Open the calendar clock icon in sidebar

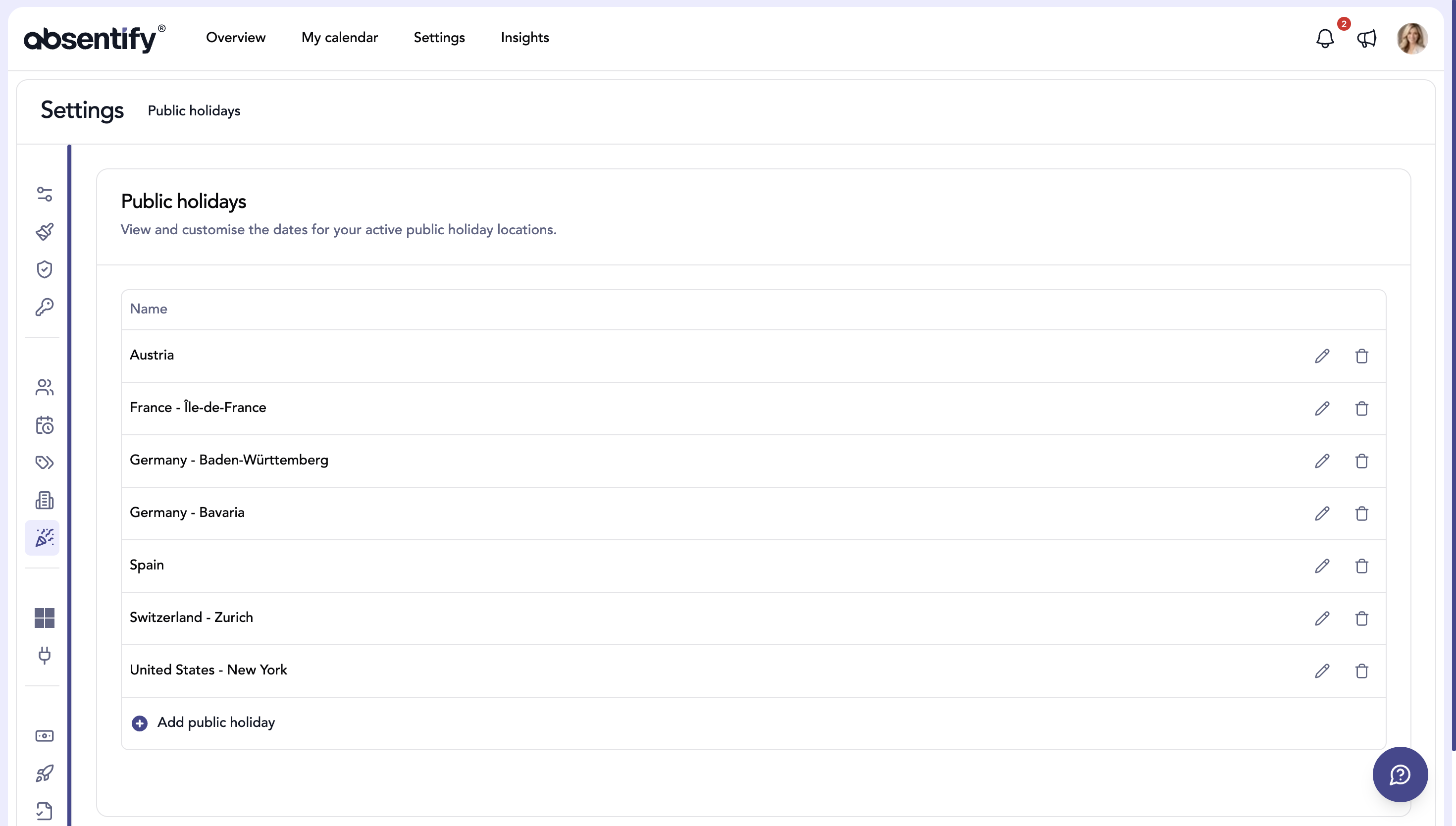coord(44,425)
